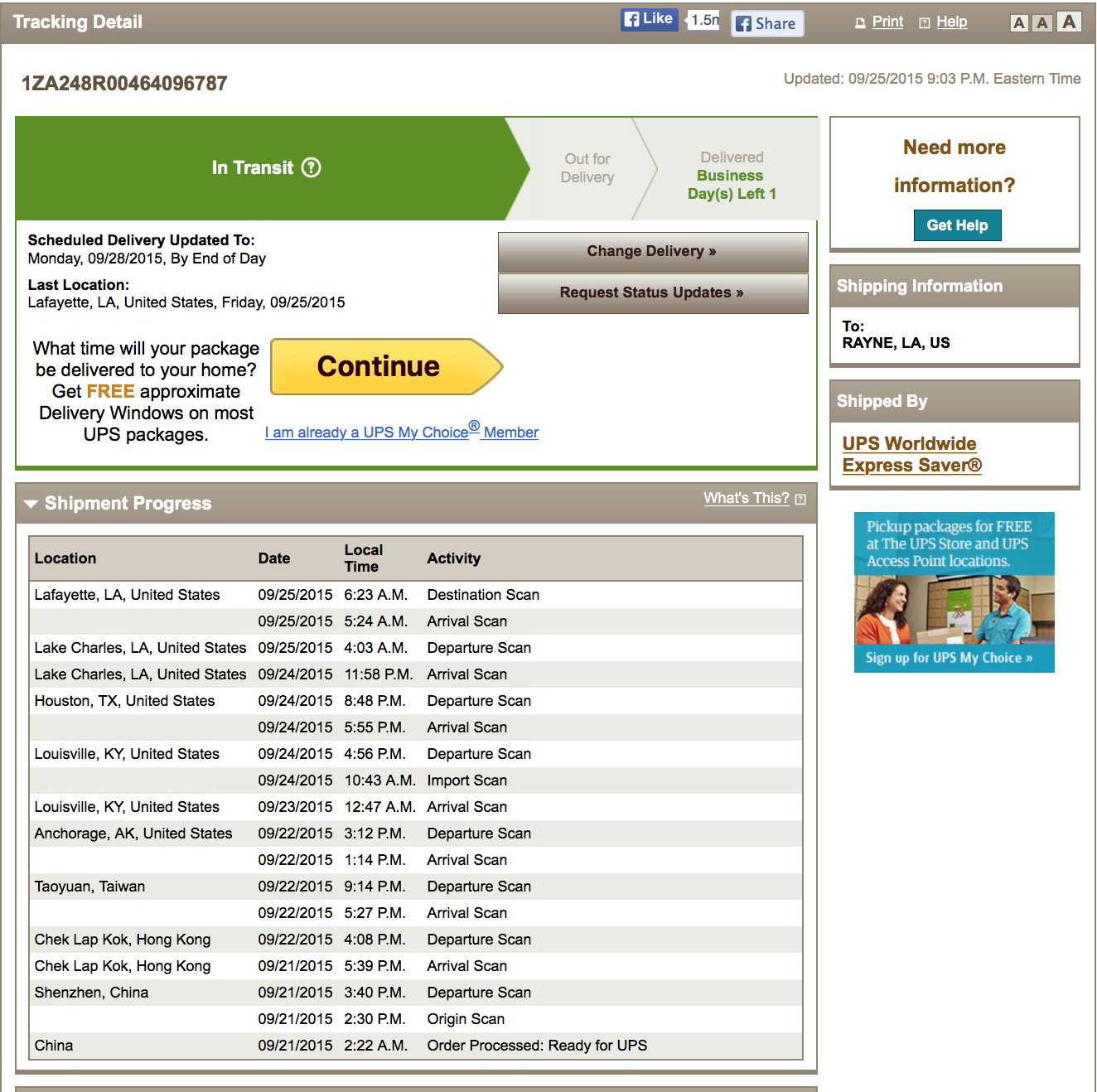
Task: Click the help popup icon beside Help
Action: [x=925, y=23]
